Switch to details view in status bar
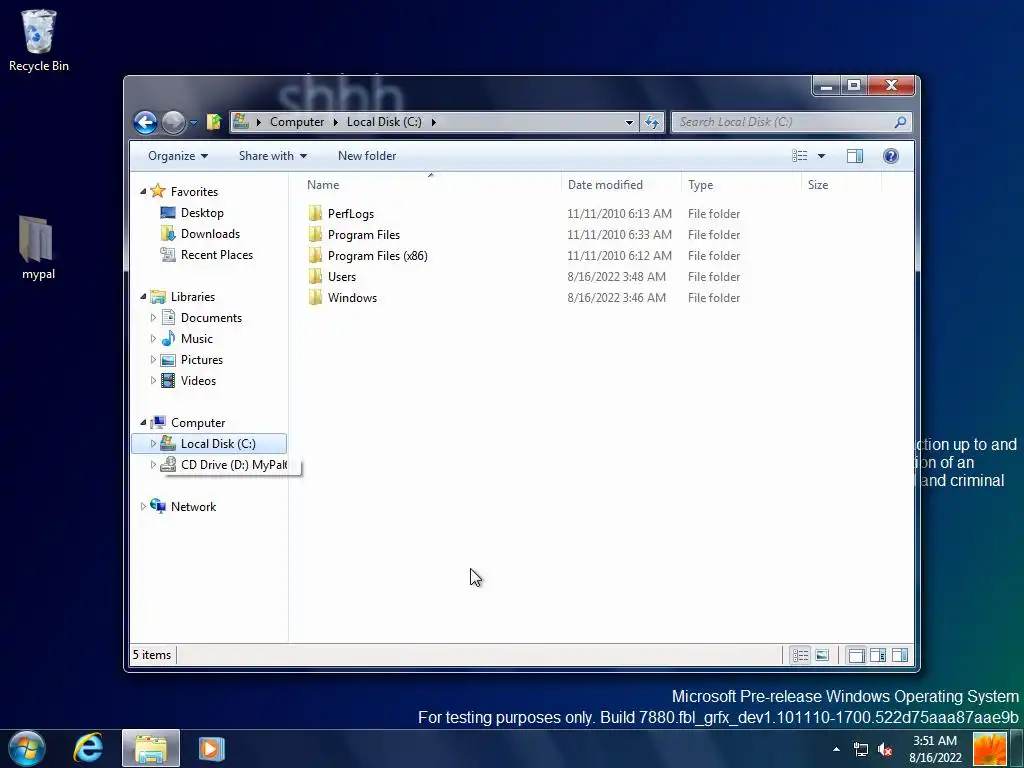1024x768 pixels. click(x=801, y=655)
